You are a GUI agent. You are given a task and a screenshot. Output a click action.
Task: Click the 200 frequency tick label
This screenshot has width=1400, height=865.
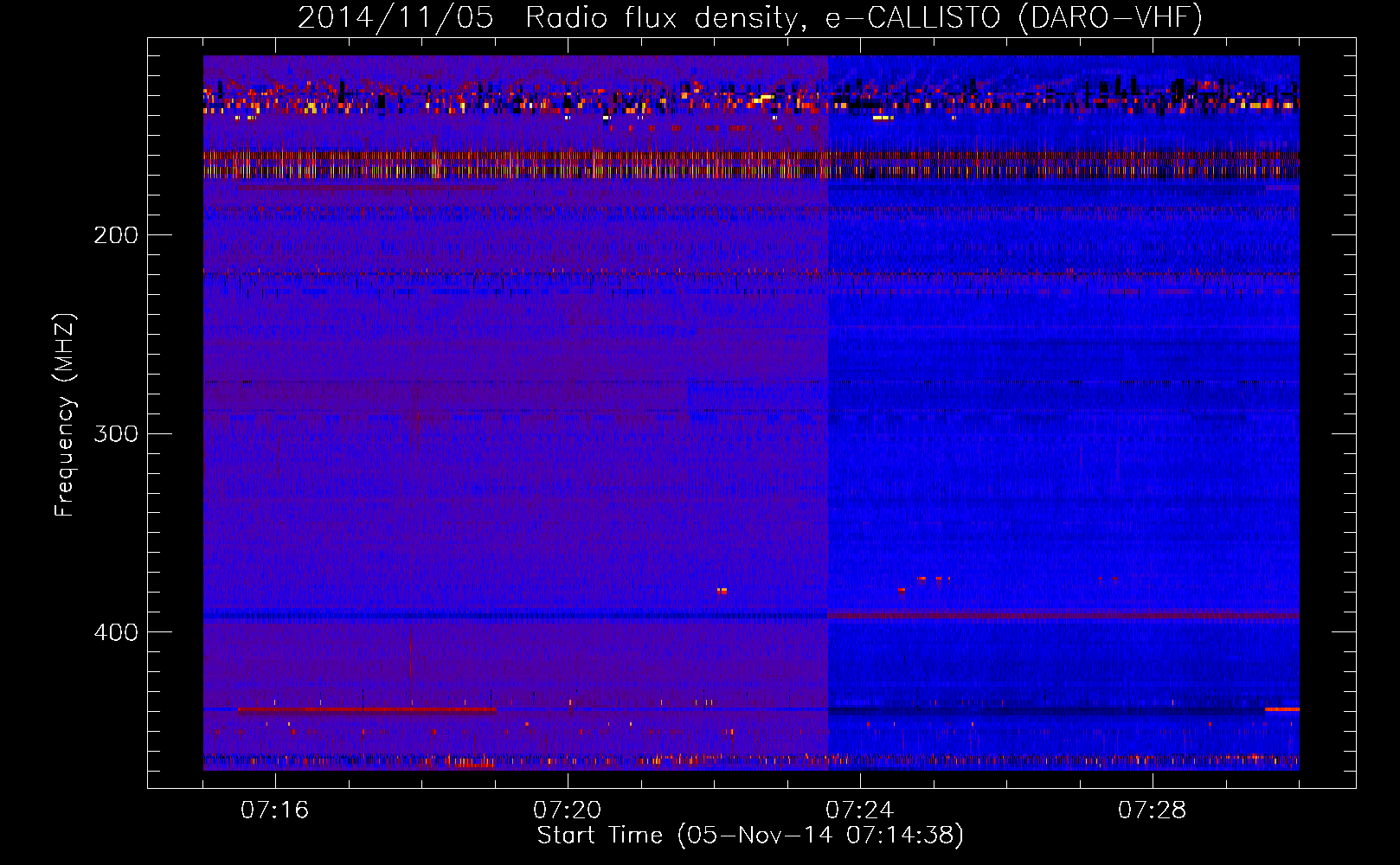[116, 235]
